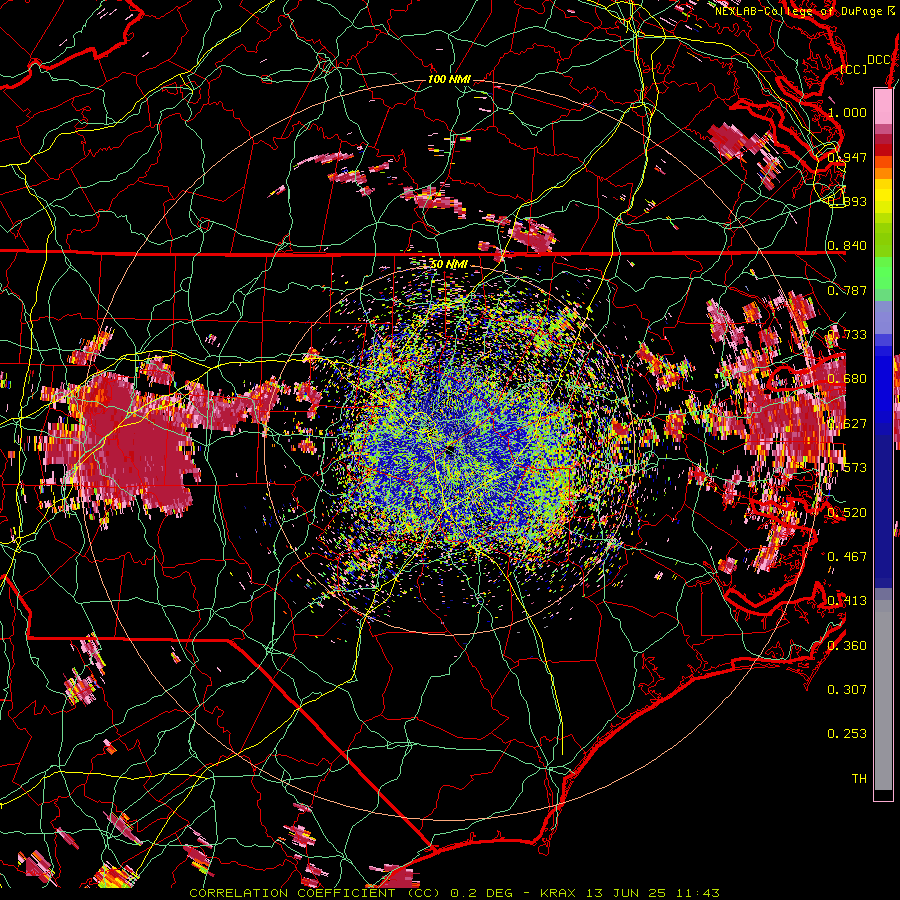The image size is (900, 900).
Task: Select the 0.893 scale value
Action: click(847, 201)
